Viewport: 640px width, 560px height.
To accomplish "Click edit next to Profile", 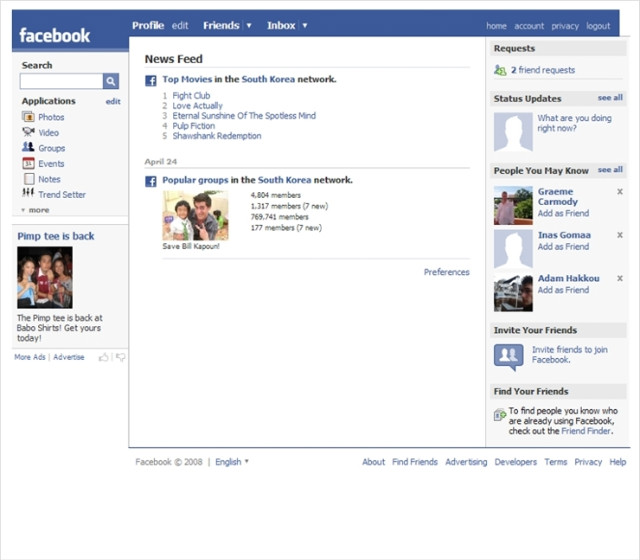I will point(180,26).
